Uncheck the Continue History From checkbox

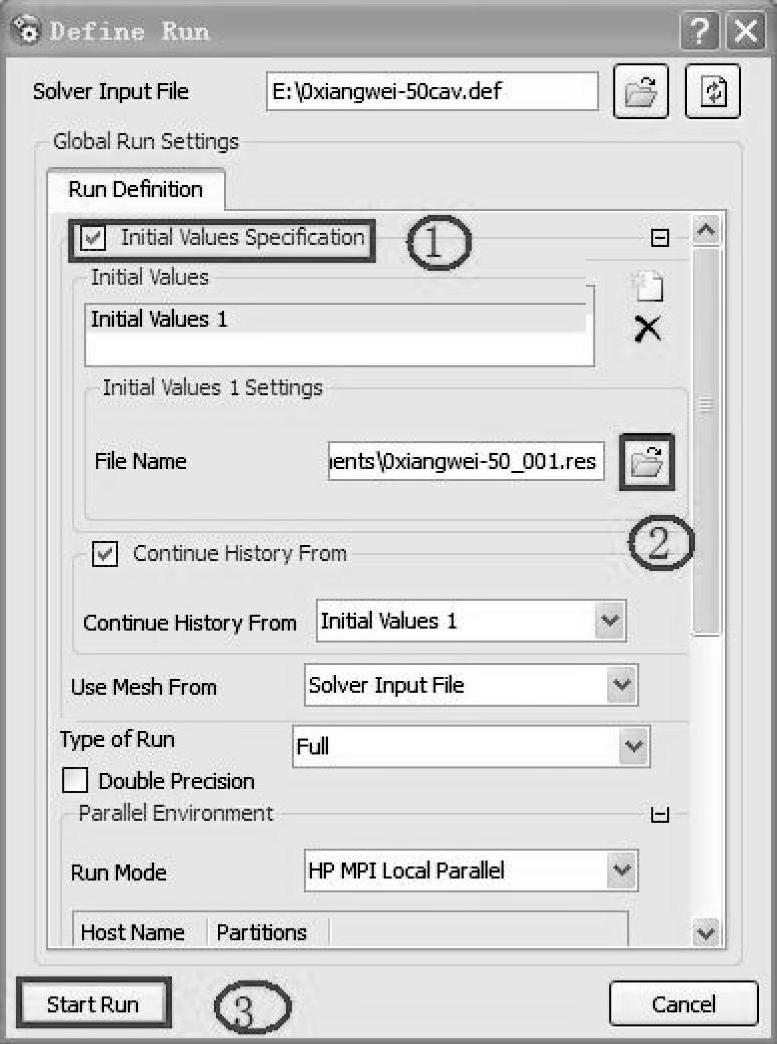[105, 554]
